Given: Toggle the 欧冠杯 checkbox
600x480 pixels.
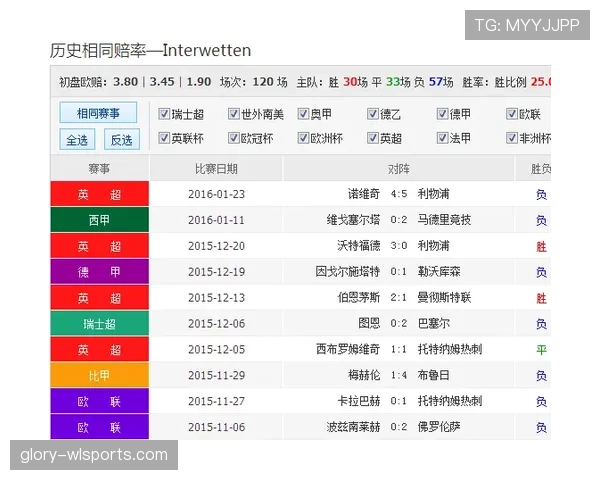Looking at the screenshot, I should point(234,138).
